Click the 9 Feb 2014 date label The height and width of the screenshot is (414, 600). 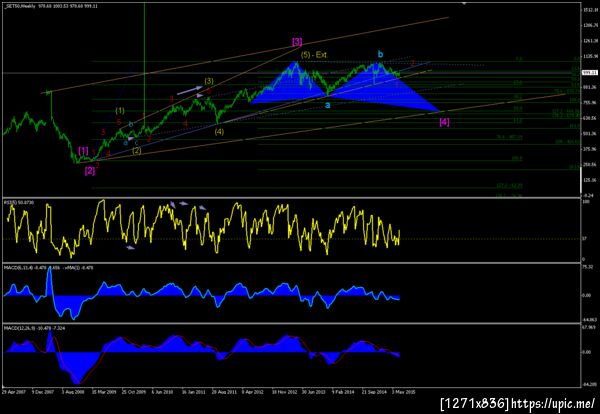pos(342,391)
